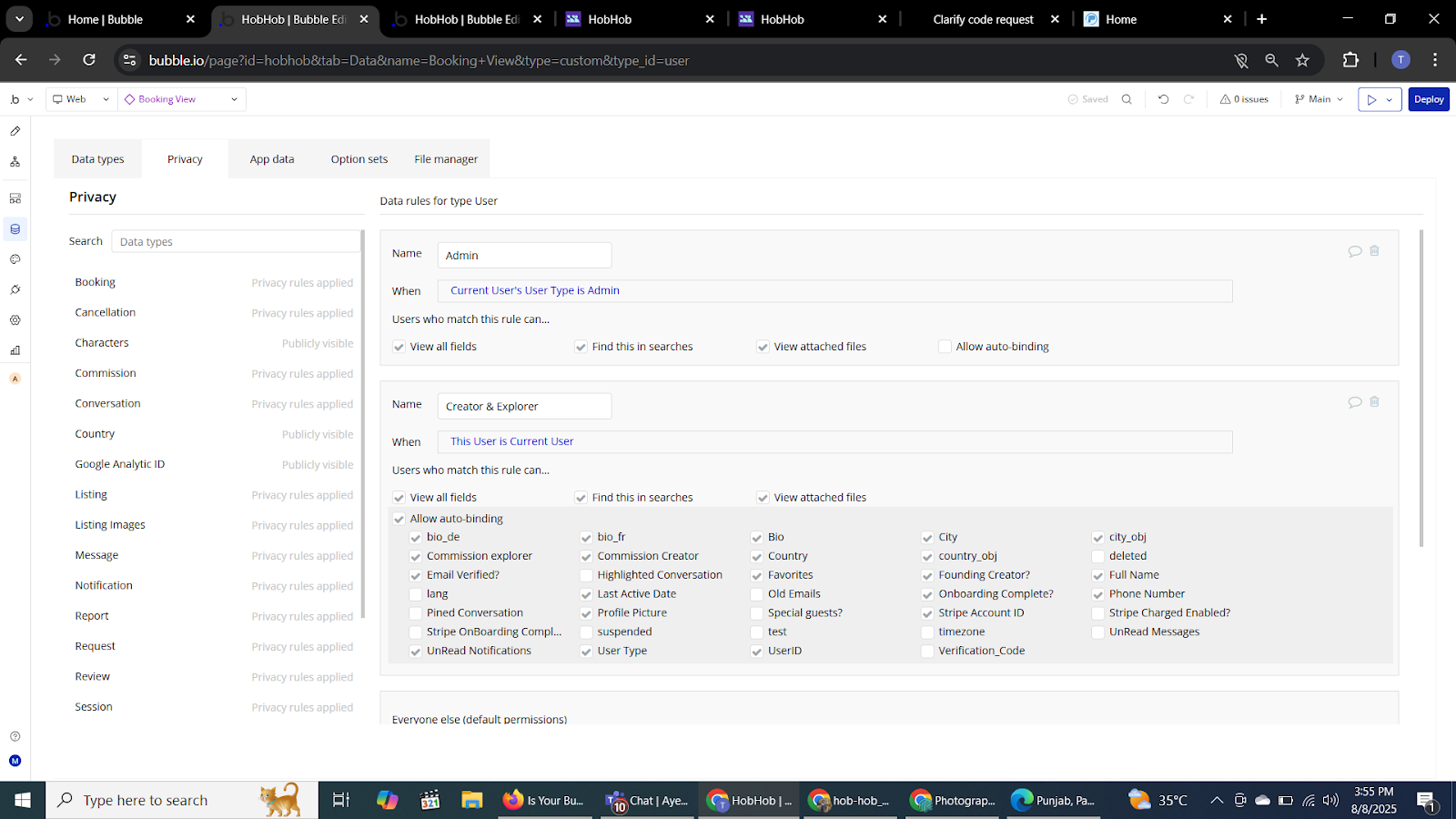1456x819 pixels.
Task: Open the Plugins plug icon
Action: tap(15, 289)
